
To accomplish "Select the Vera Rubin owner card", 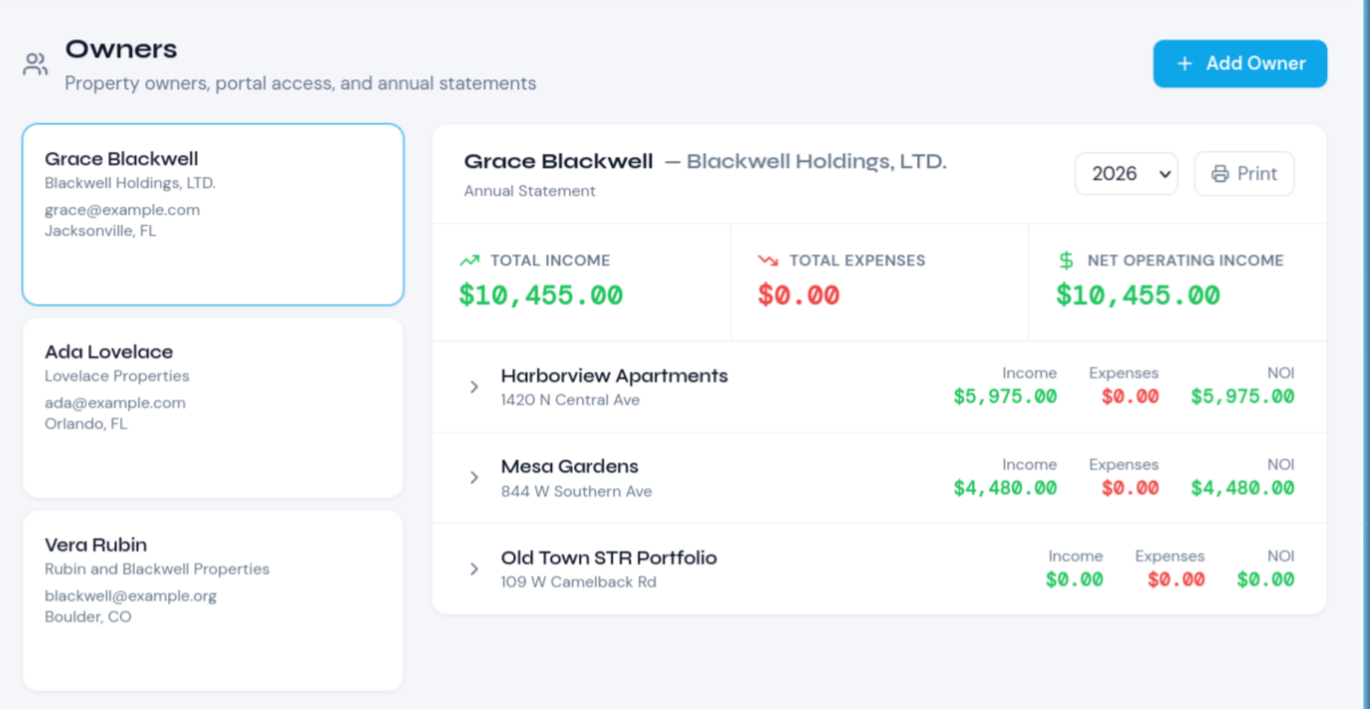I will [213, 601].
